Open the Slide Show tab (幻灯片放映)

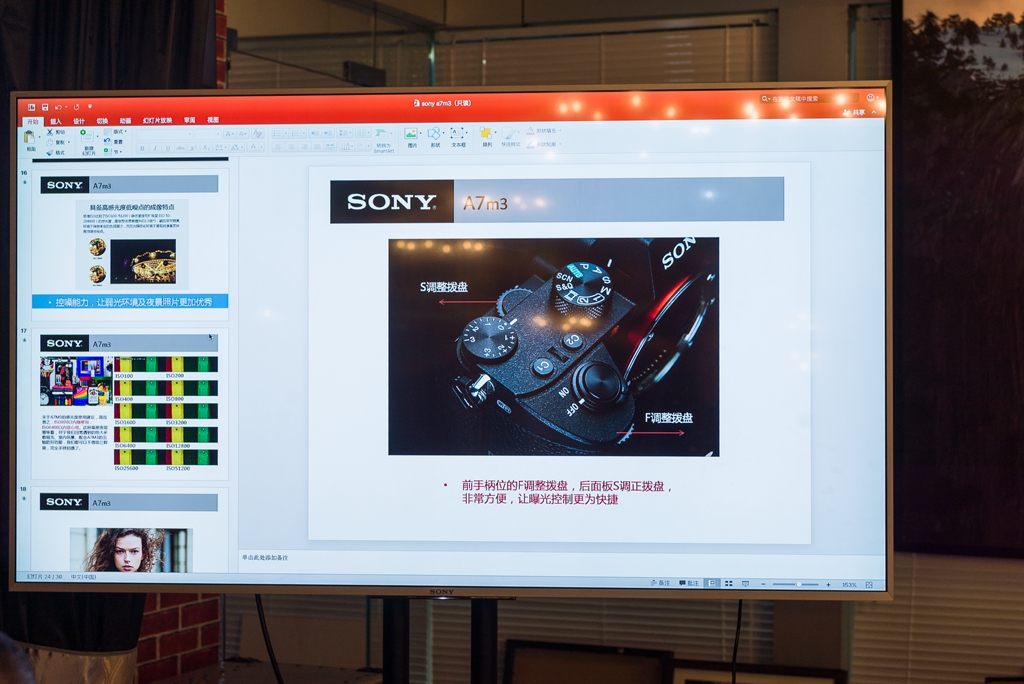157,120
